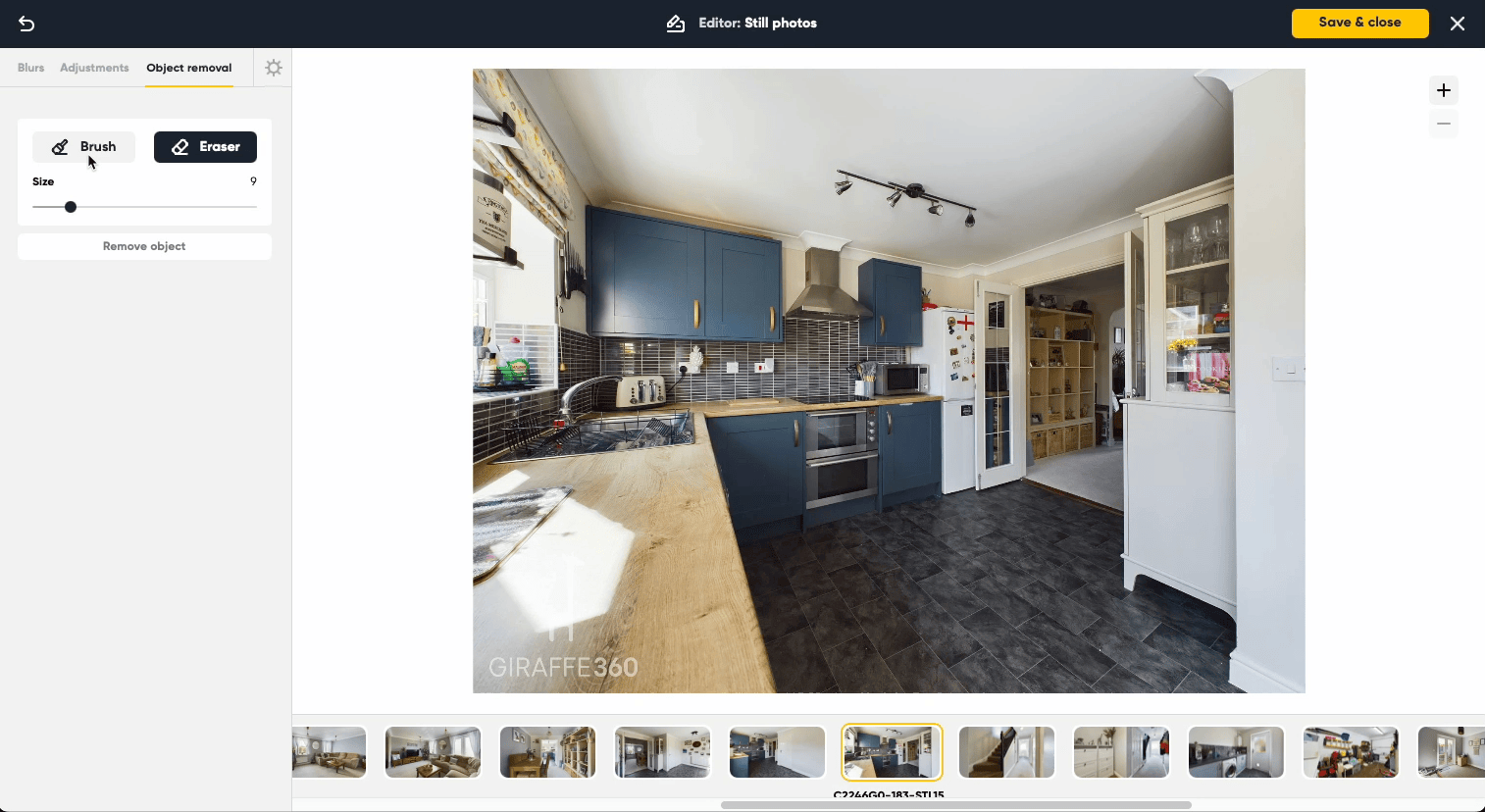Click the undo back arrow icon
The height and width of the screenshot is (812, 1485).
coord(26,24)
